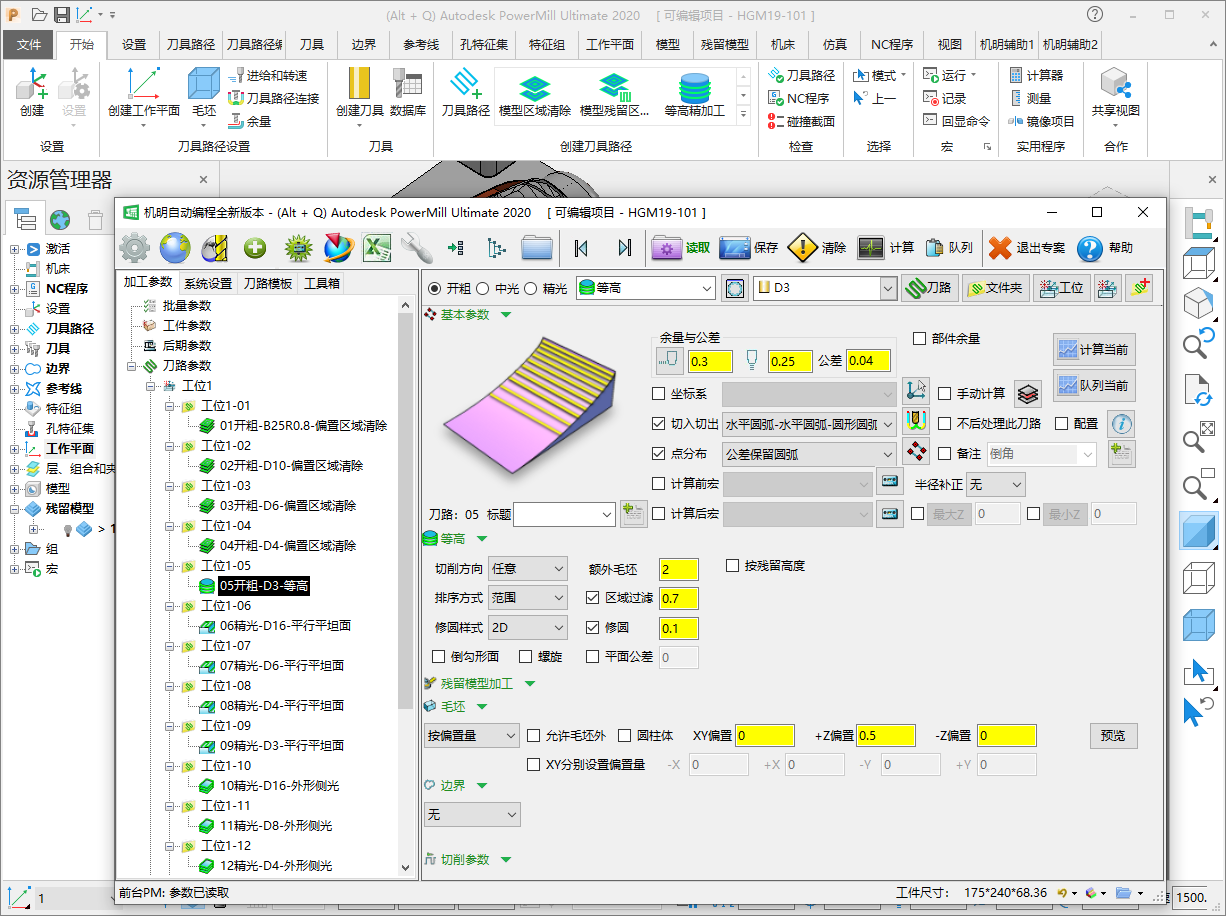Select the 精光 radio button
Viewport: 1226px width, 916px height.
[531, 288]
